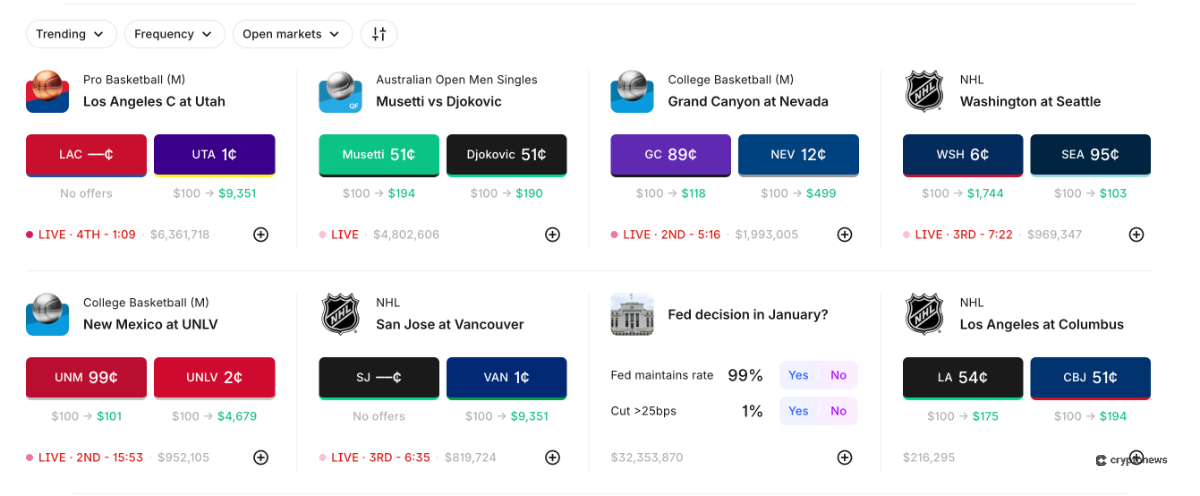Add the Los Angeles C at Utah market with the plus icon
This screenshot has width=1200, height=496.
pyautogui.click(x=260, y=234)
